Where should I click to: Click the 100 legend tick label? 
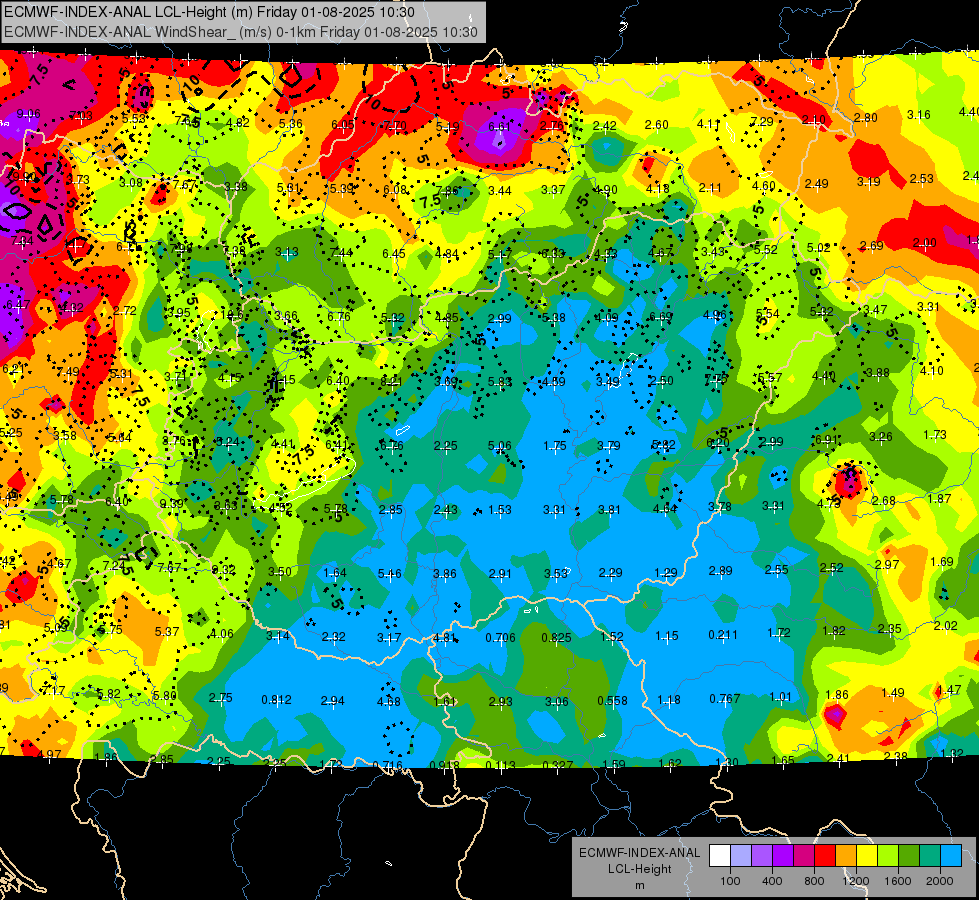pyautogui.click(x=730, y=881)
